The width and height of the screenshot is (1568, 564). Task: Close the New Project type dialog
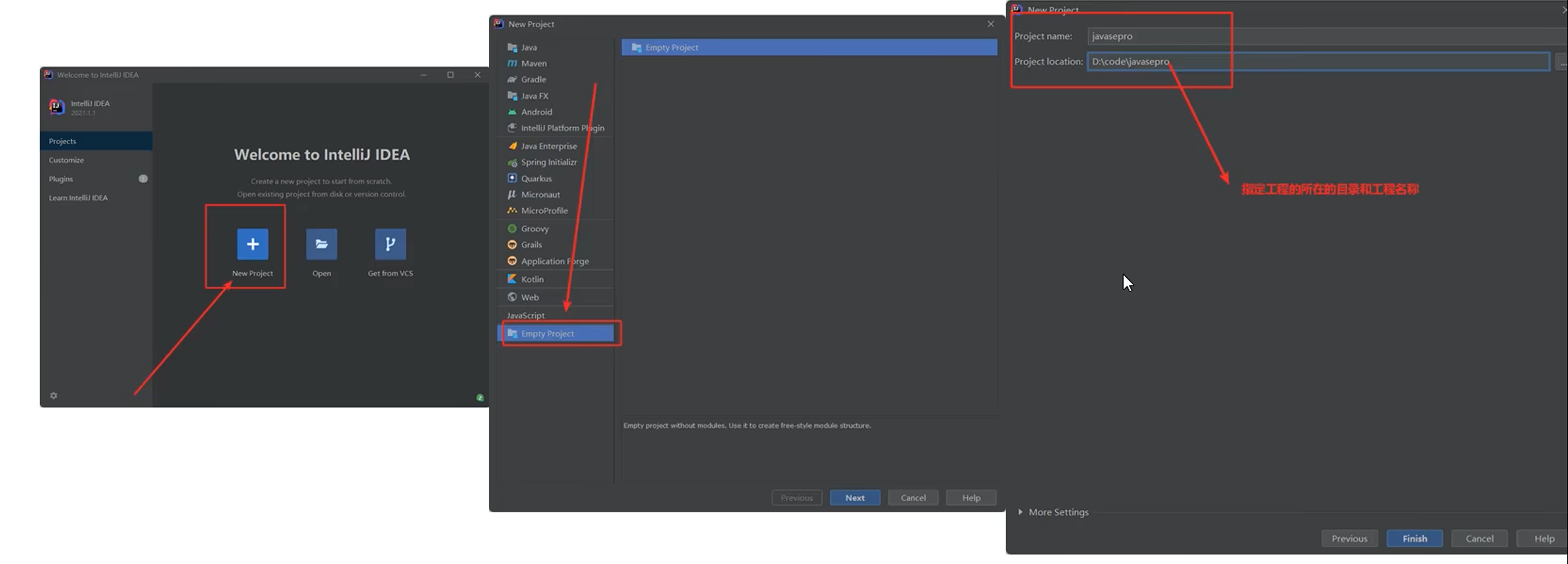click(991, 24)
